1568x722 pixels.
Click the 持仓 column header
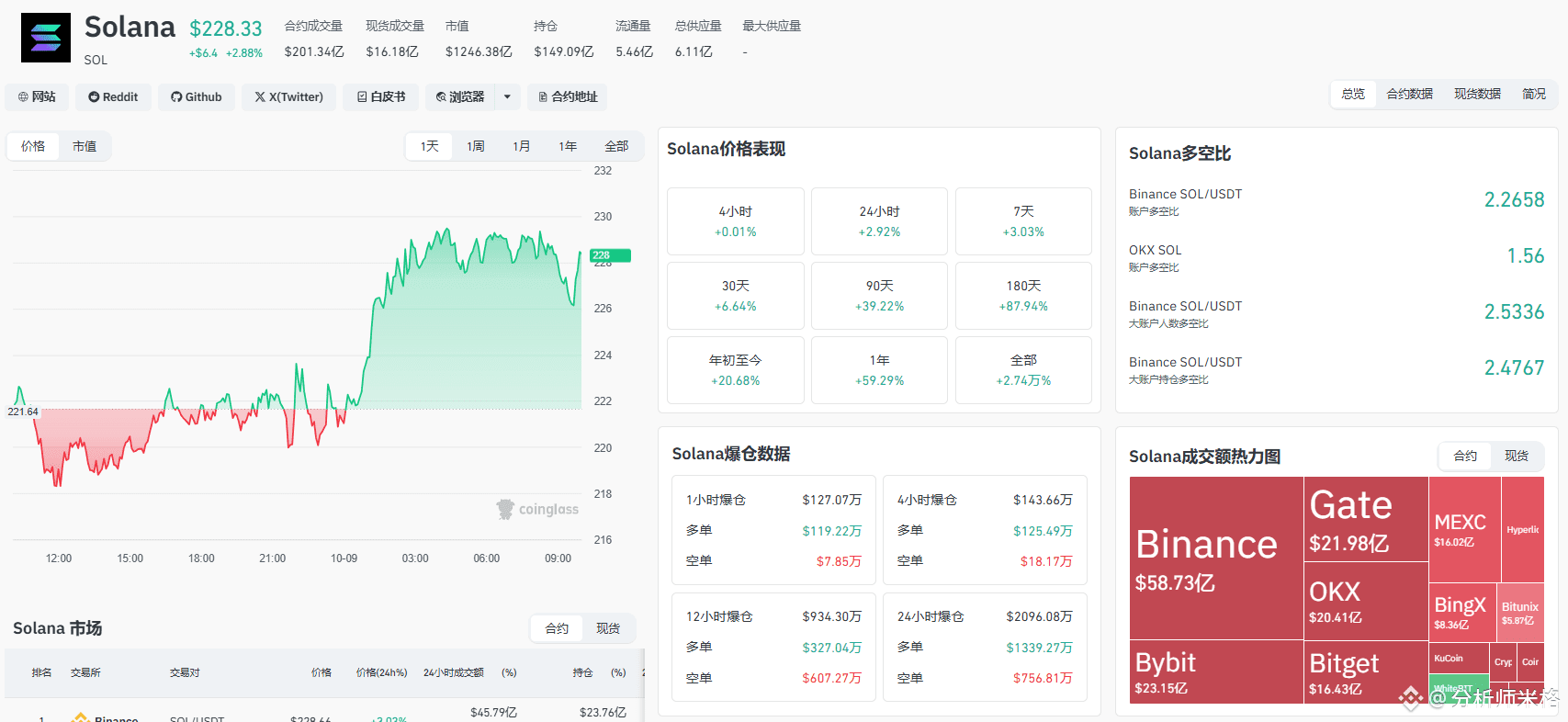click(x=582, y=672)
